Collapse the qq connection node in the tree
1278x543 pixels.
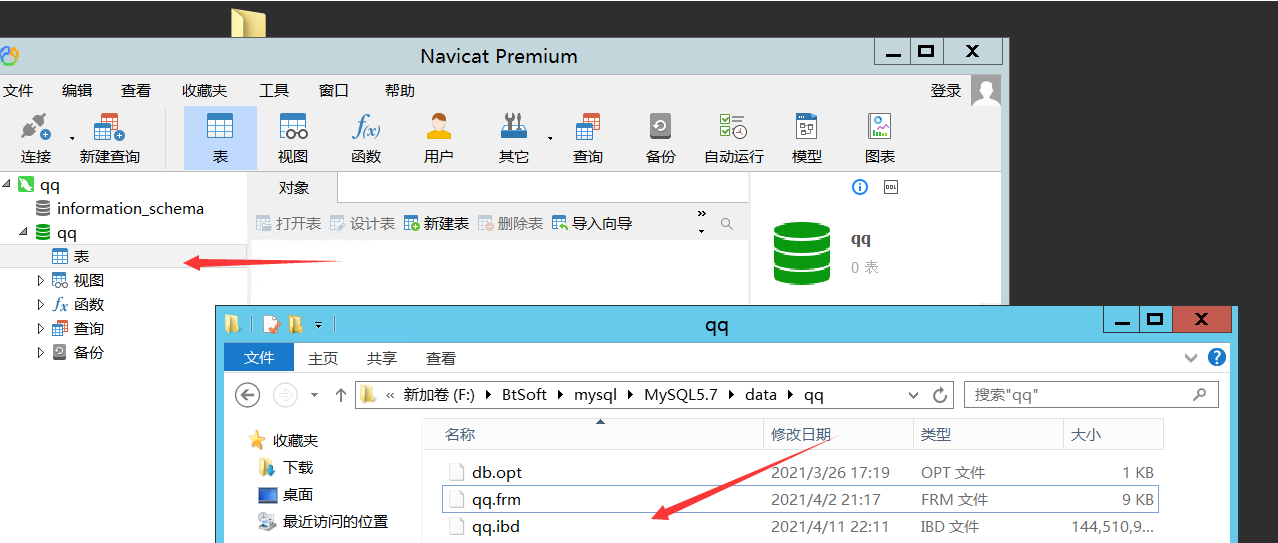point(7,184)
